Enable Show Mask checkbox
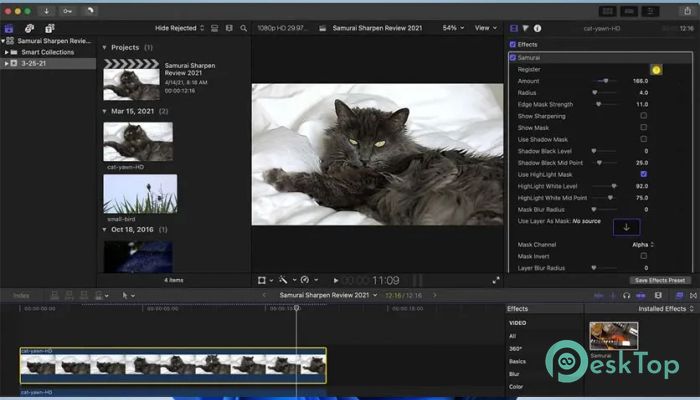700x400 pixels. pos(643,127)
